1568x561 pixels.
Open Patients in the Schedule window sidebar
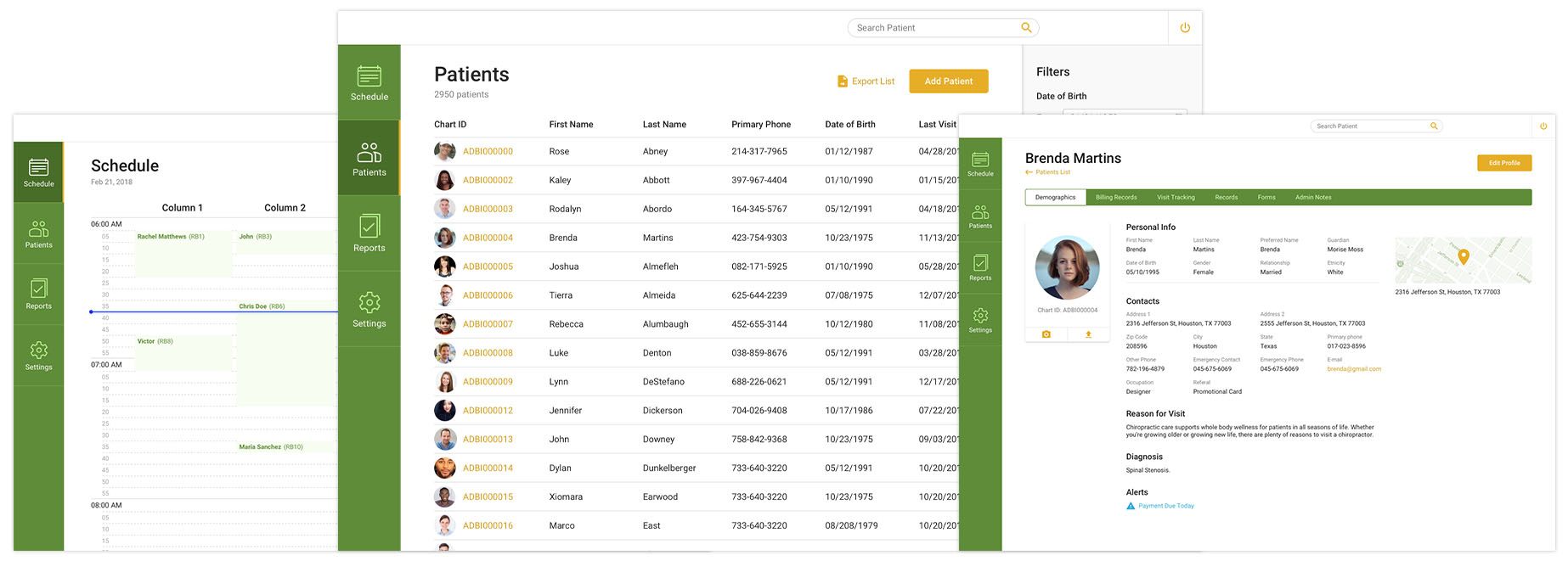click(38, 234)
